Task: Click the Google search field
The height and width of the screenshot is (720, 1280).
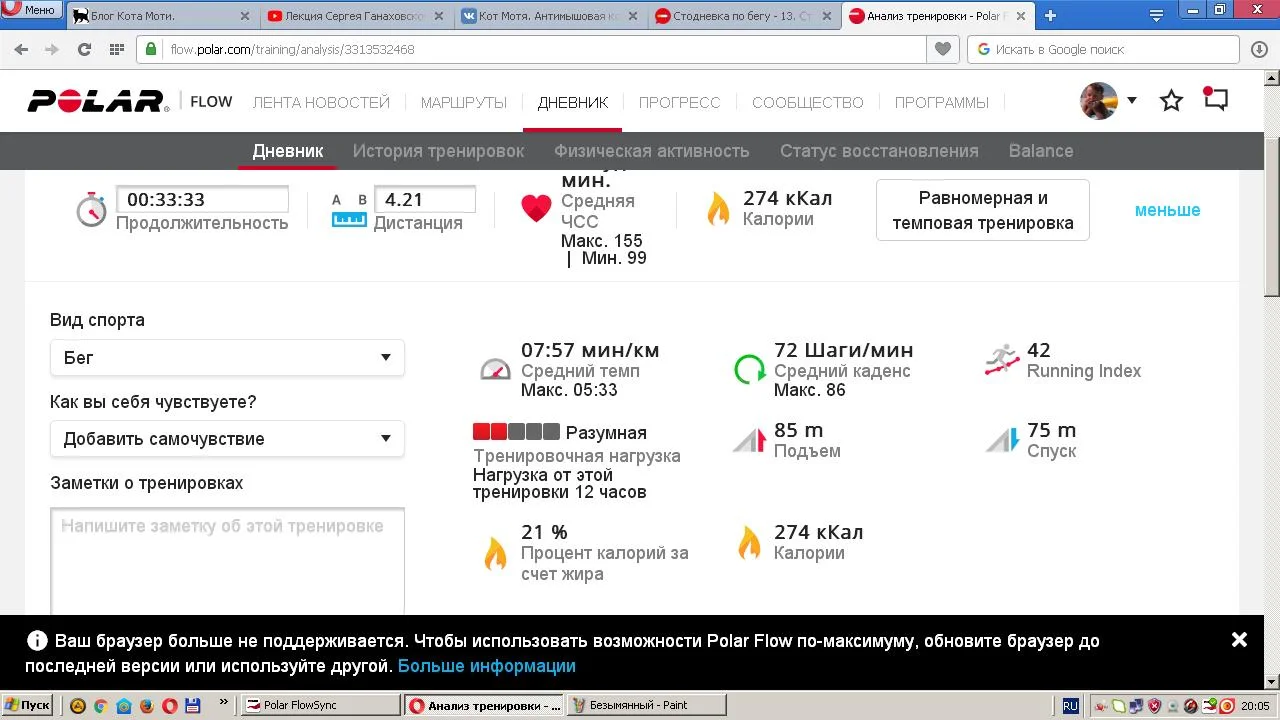Action: (1103, 49)
